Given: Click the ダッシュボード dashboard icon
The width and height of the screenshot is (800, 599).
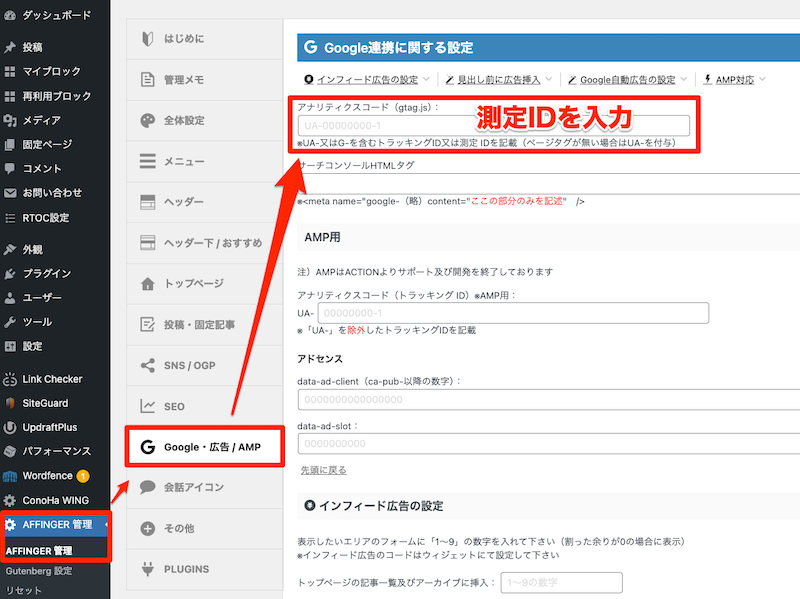Looking at the screenshot, I should pyautogui.click(x=10, y=15).
